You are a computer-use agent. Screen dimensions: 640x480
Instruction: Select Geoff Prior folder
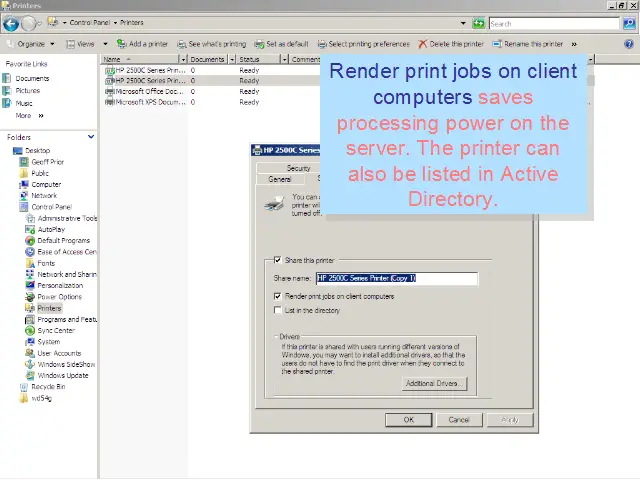(x=42, y=162)
